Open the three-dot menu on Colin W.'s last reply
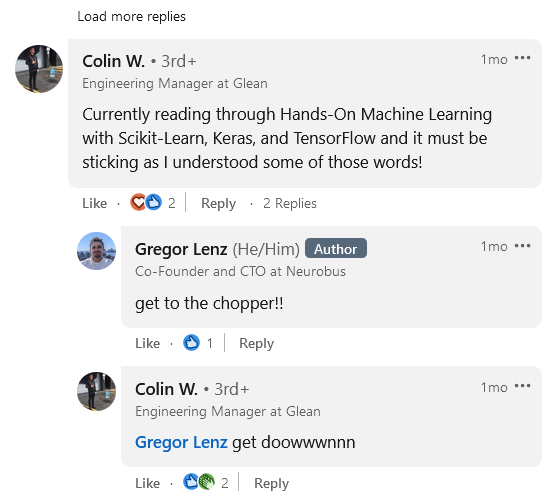 (522, 386)
